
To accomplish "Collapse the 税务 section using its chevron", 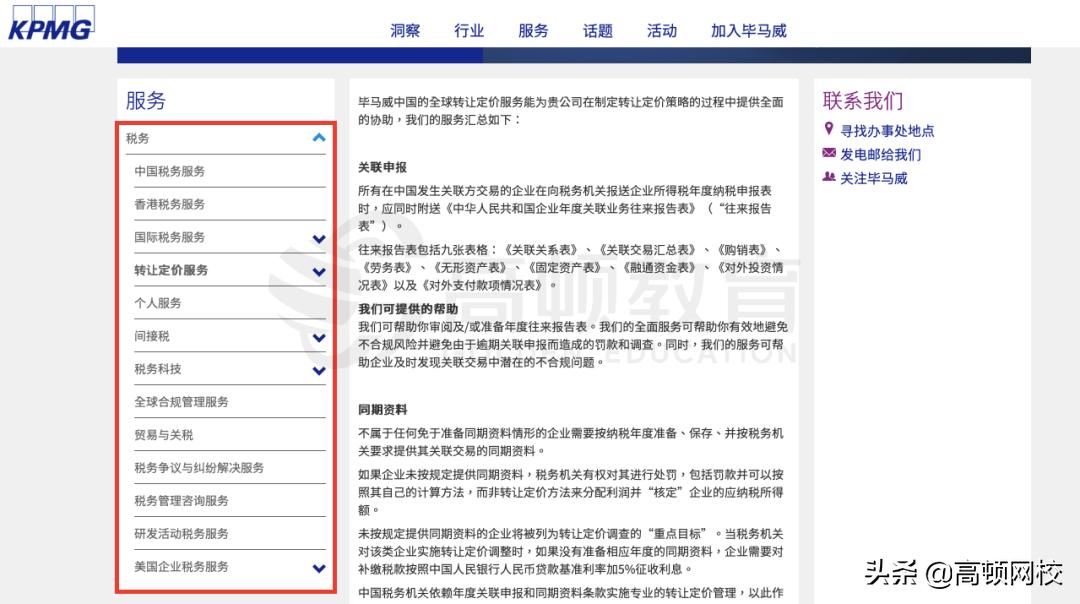I will point(318,136).
